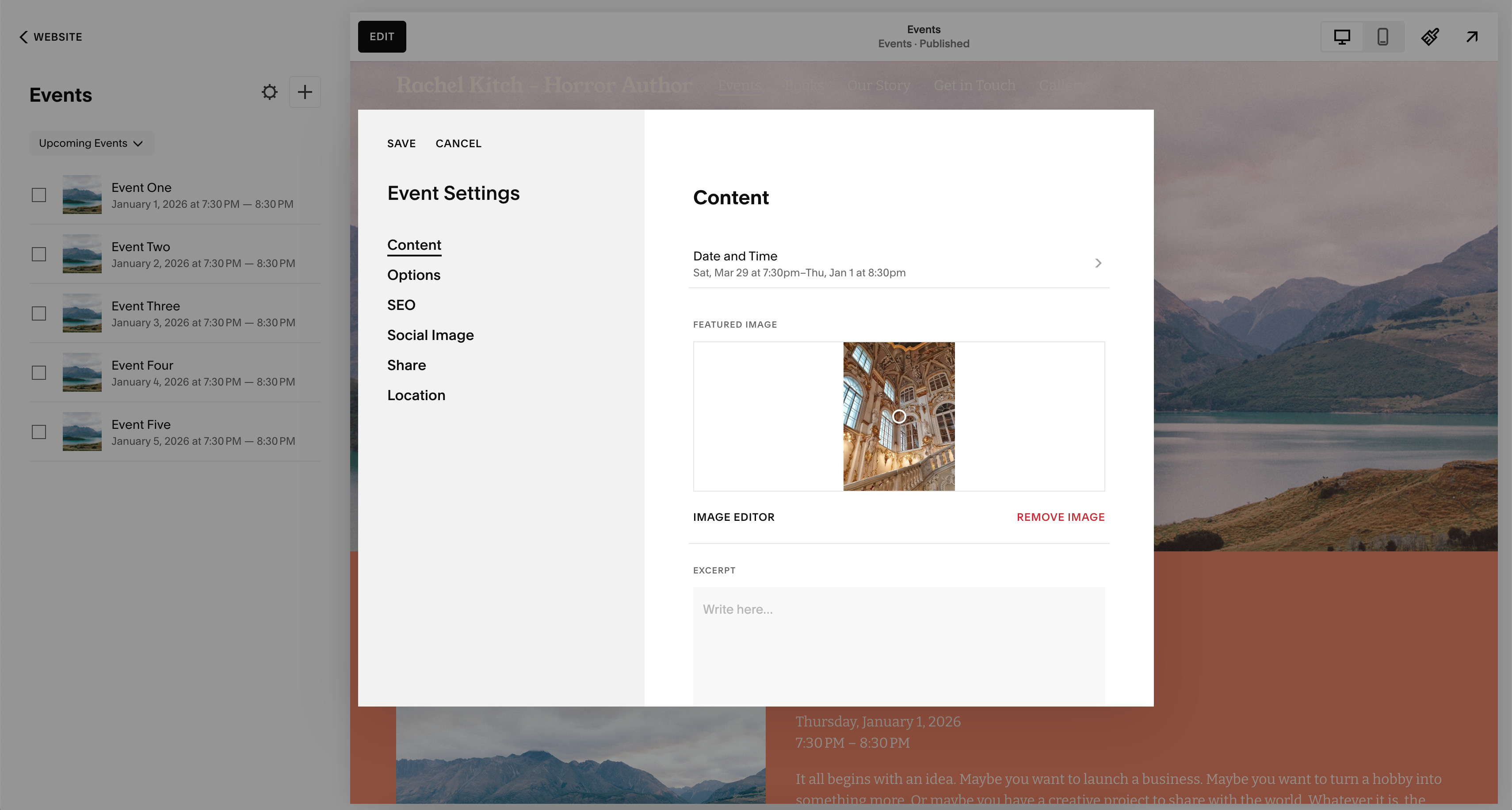The height and width of the screenshot is (810, 1512).
Task: Go to the Location settings tab
Action: point(416,396)
